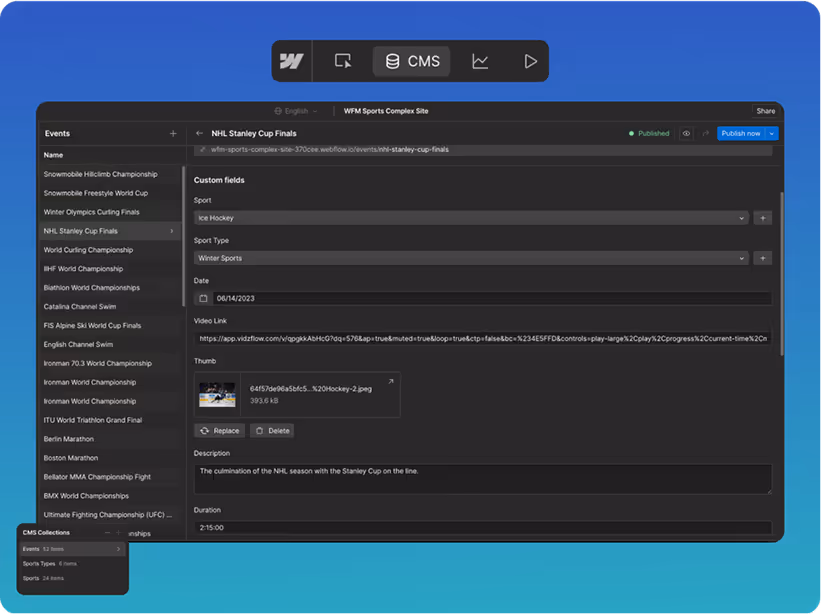821x614 pixels.
Task: Open the Webflow logo menu
Action: tap(291, 61)
